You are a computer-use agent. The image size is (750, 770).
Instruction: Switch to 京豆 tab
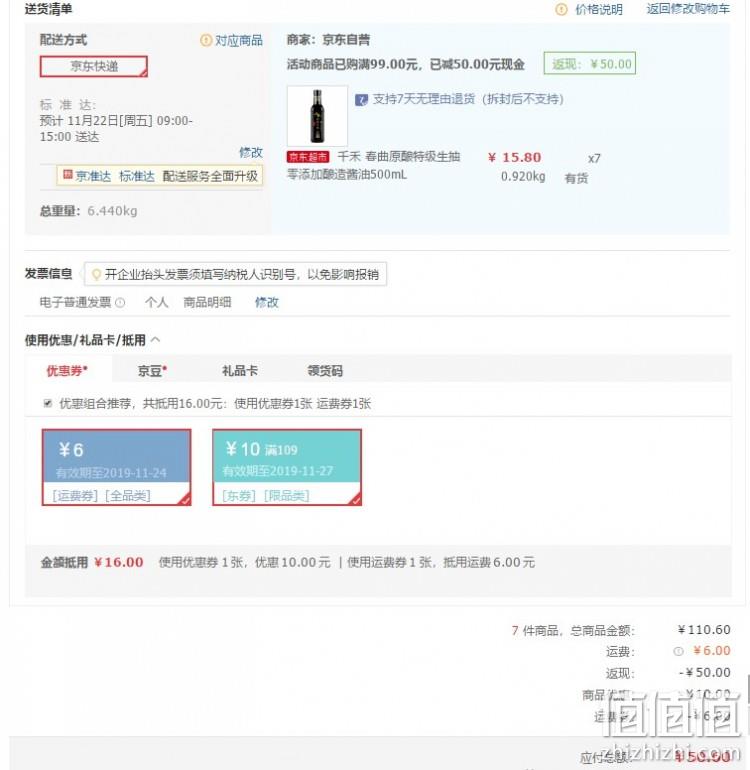point(152,371)
